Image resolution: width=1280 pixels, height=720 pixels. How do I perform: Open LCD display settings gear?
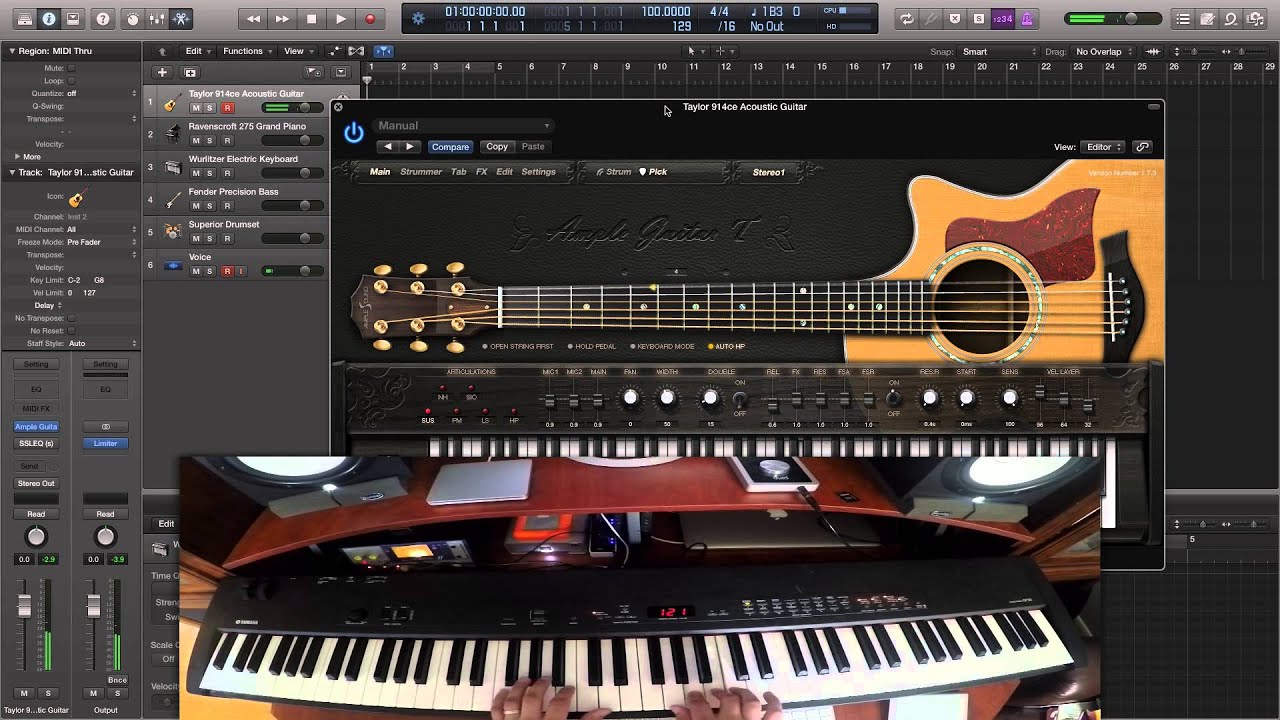tap(418, 19)
